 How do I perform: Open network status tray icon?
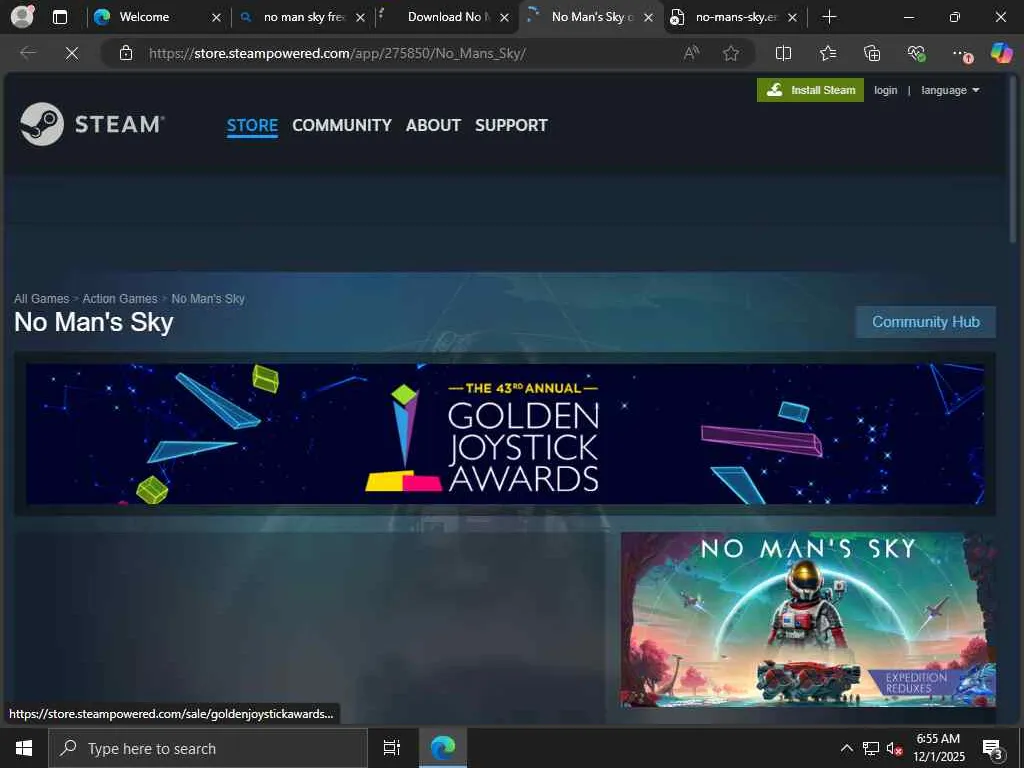(x=871, y=748)
